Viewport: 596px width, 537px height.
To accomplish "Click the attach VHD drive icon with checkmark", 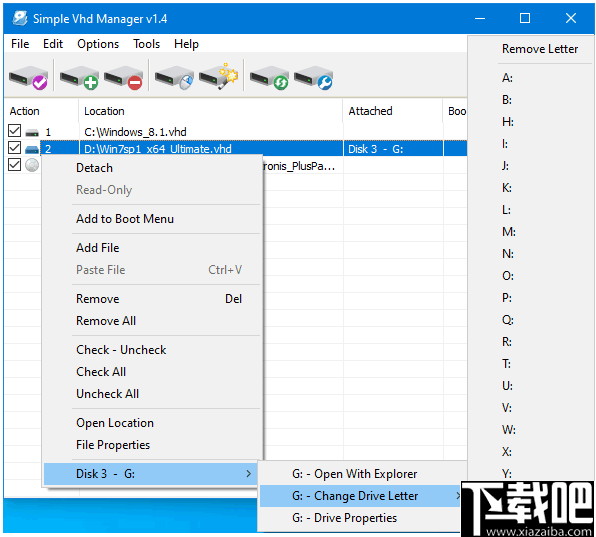I will [x=28, y=78].
